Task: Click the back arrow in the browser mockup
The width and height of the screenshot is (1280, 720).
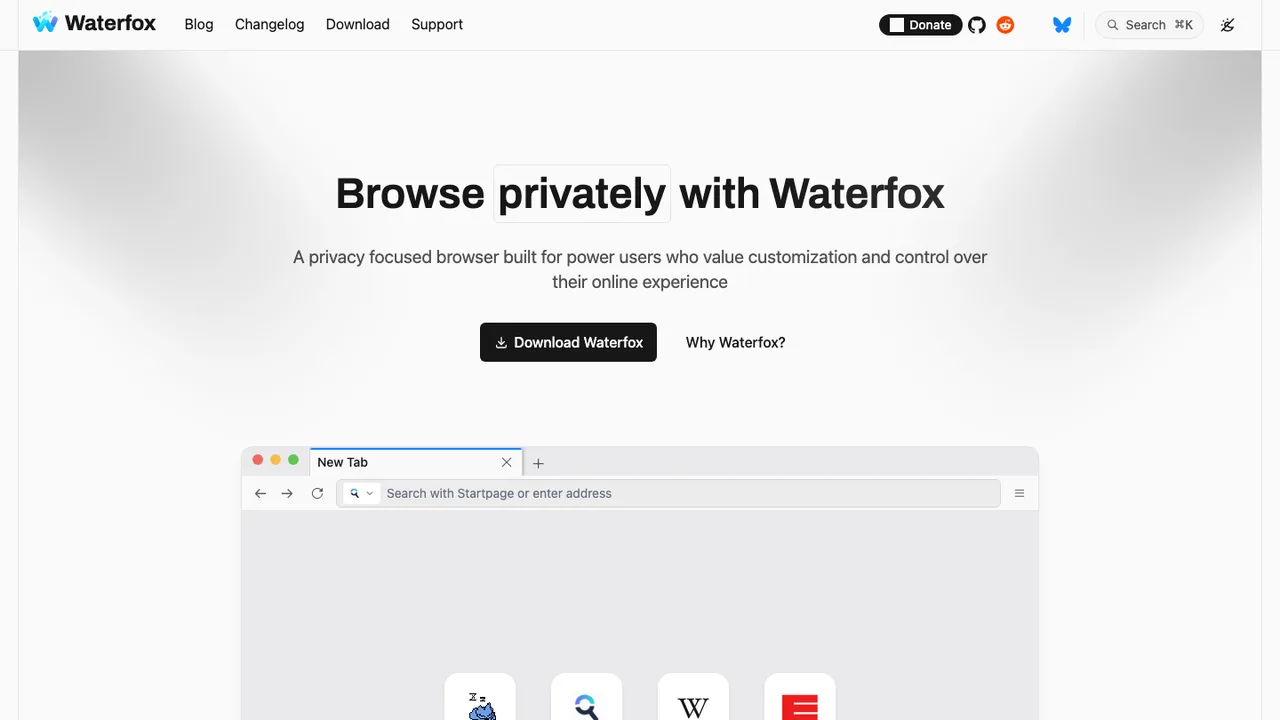Action: [260, 493]
